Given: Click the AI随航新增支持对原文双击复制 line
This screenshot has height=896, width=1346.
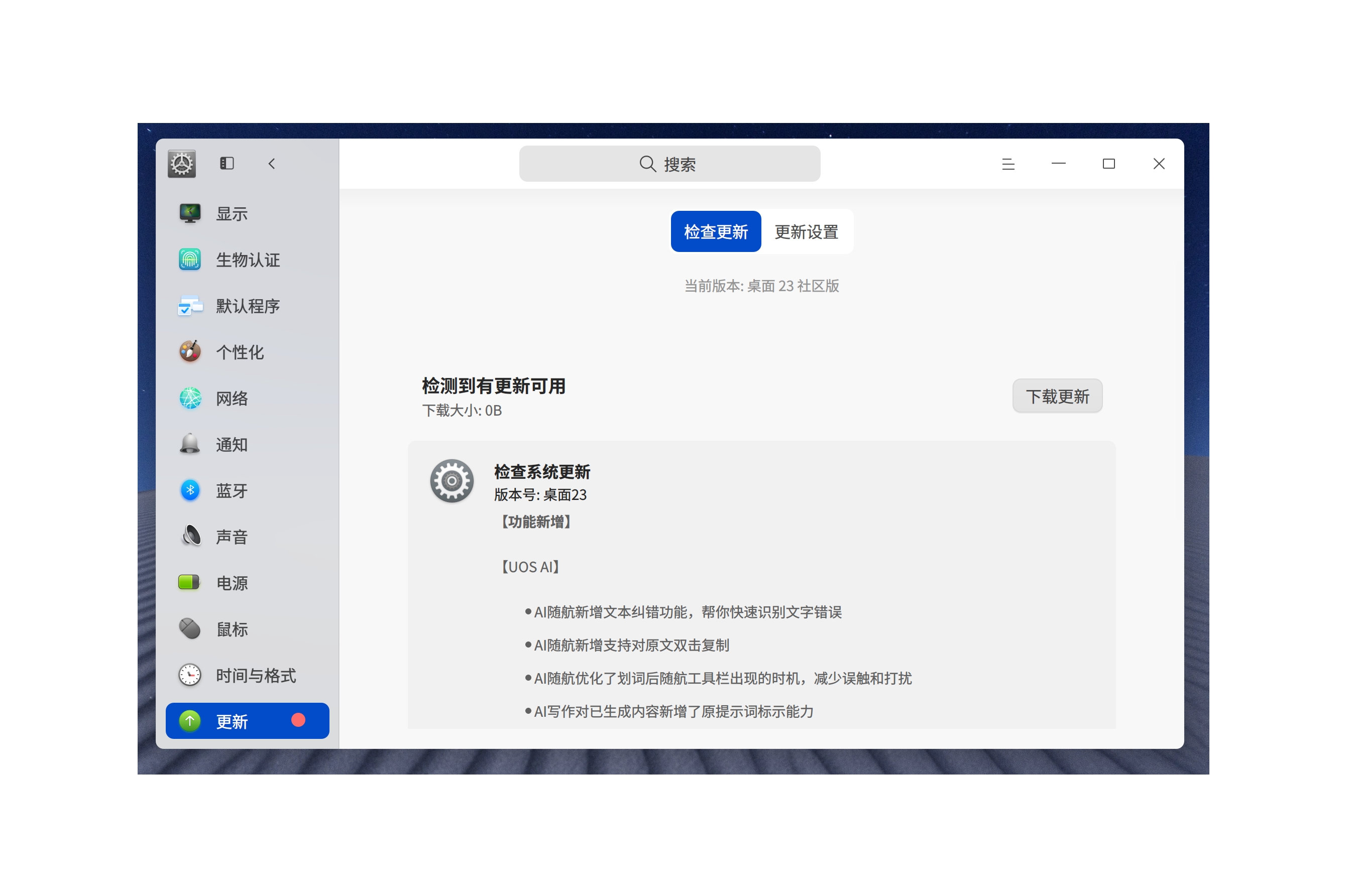Looking at the screenshot, I should tap(626, 645).
